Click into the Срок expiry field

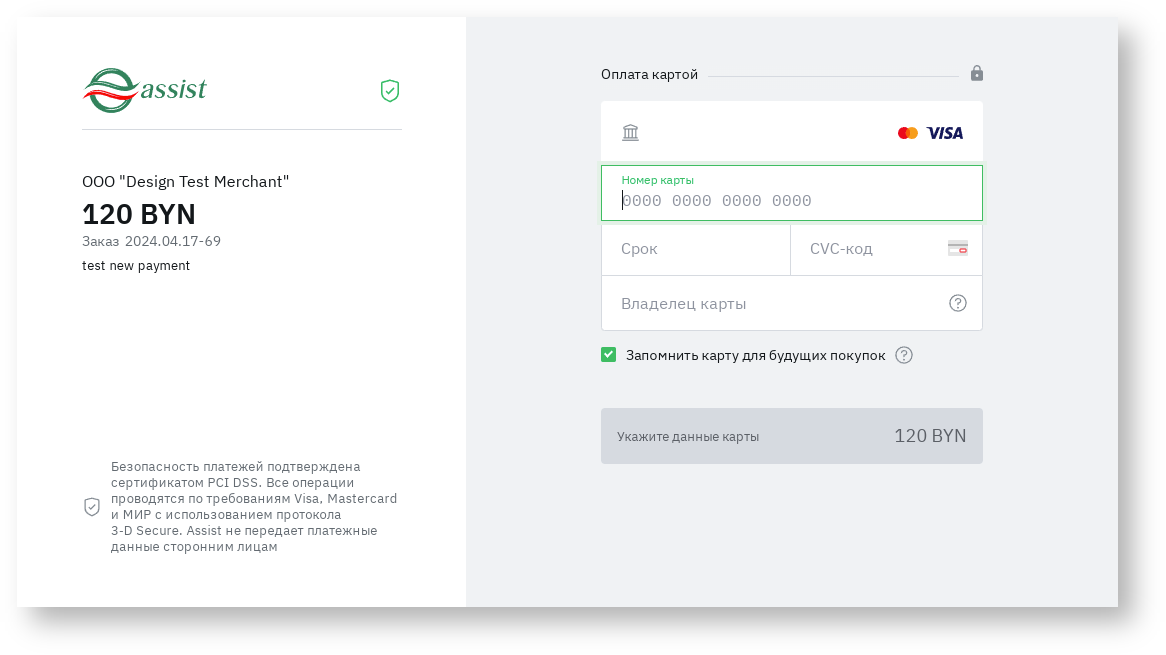click(695, 249)
